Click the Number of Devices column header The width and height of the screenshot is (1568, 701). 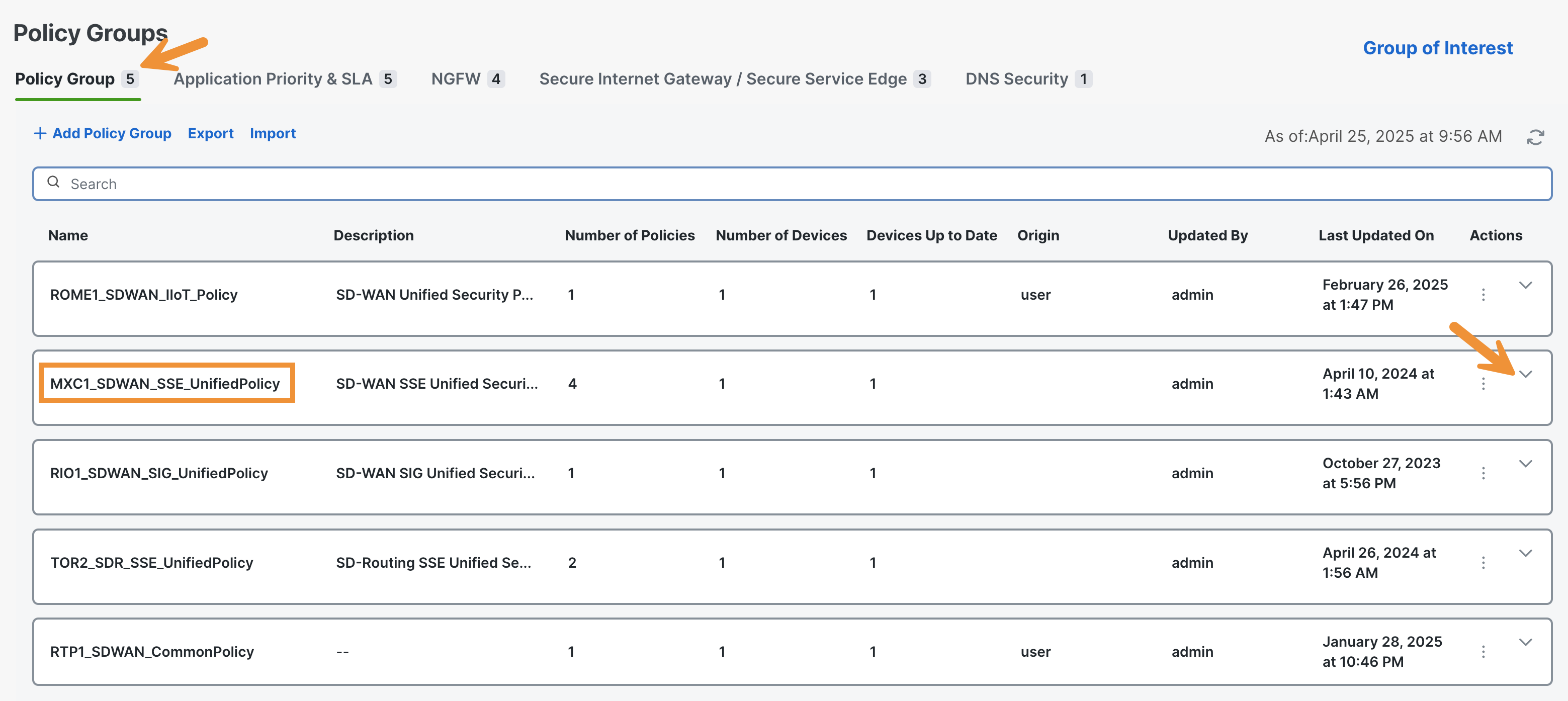tap(781, 235)
